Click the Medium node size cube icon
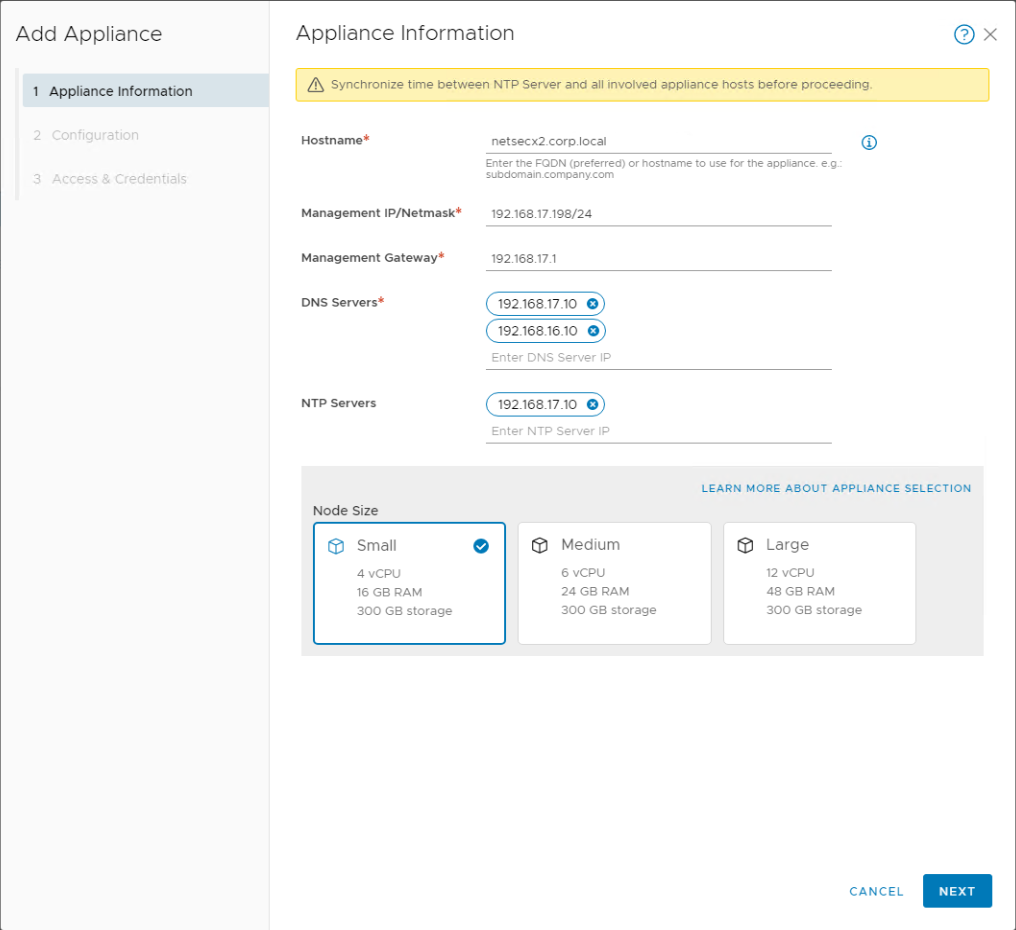 [540, 545]
